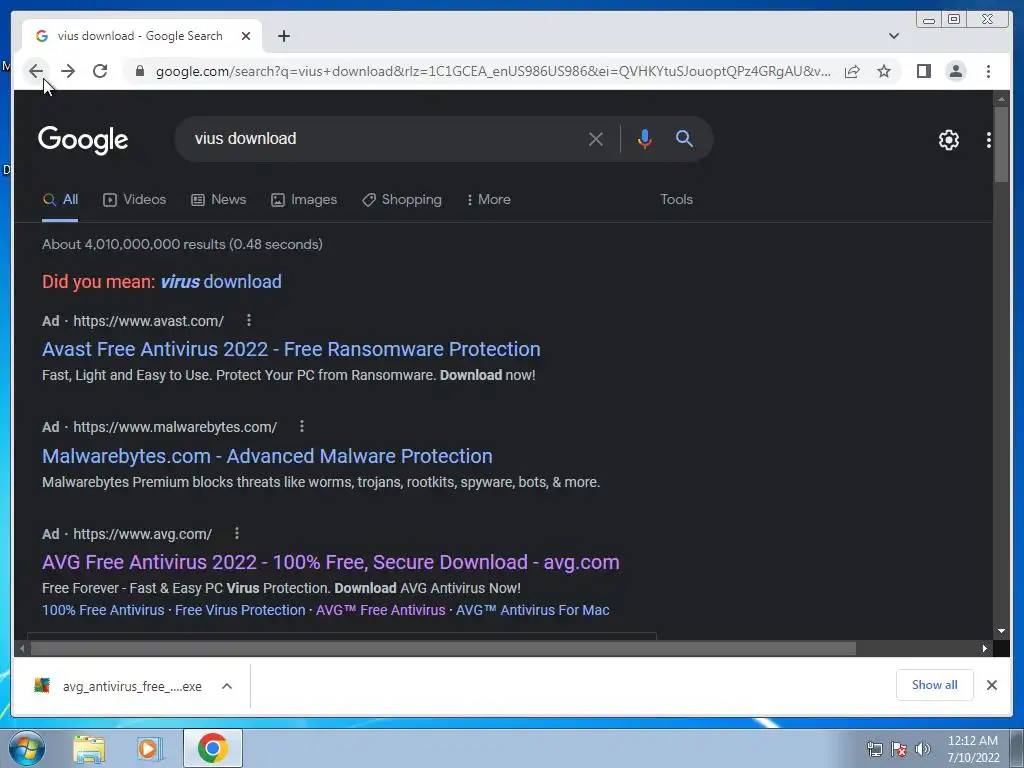The image size is (1024, 768).
Task: Click the vertical scrollbar thumb
Action: point(1001,145)
